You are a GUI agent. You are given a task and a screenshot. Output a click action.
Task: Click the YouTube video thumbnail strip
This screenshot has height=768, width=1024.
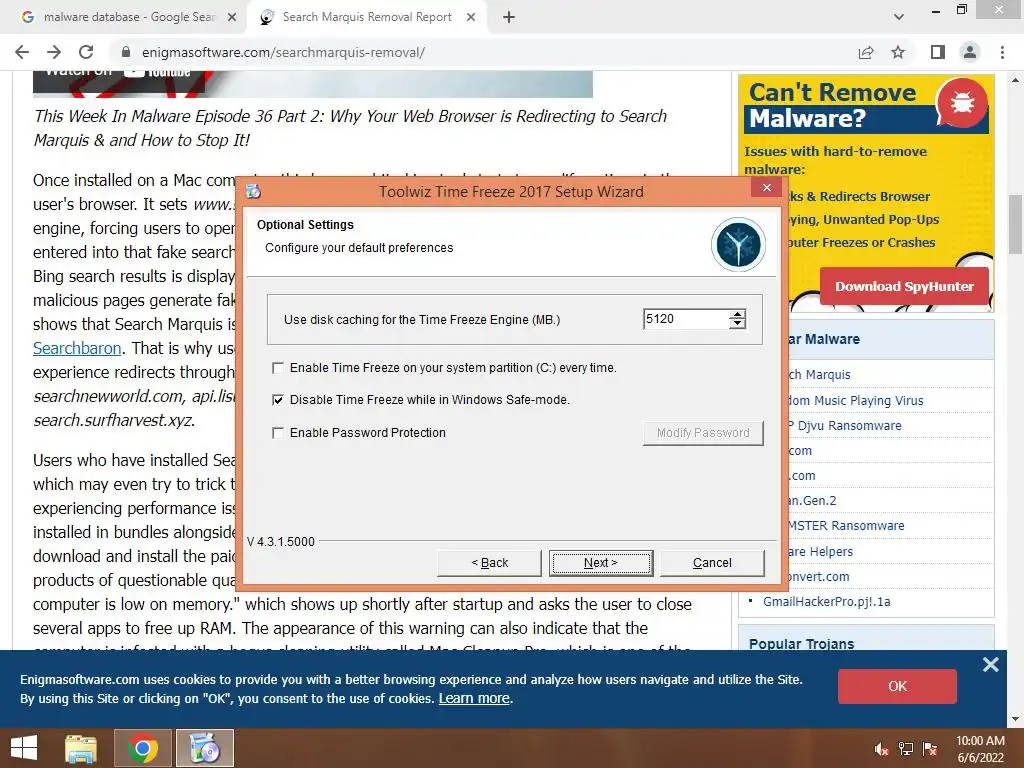point(313,84)
